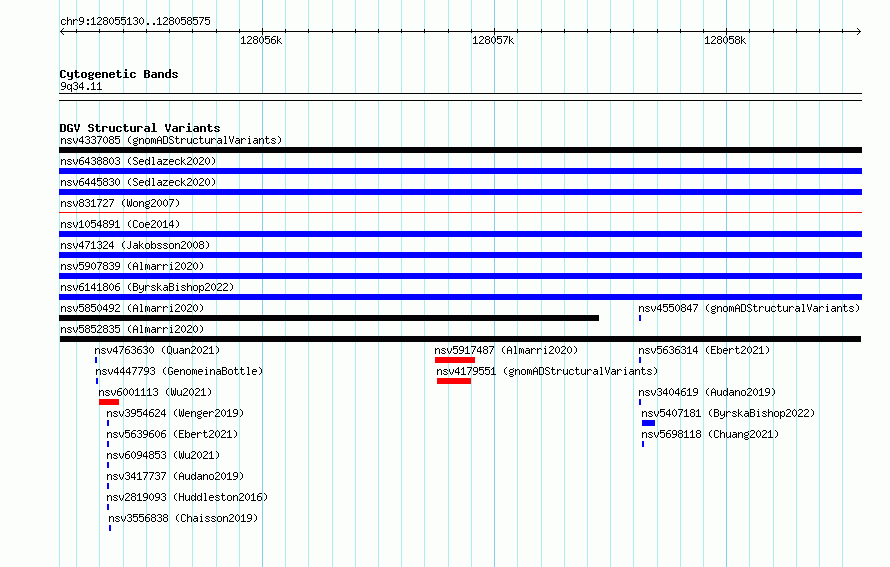The image size is (890, 567).
Task: Click the black bar under nsv5852835
Action: 460,339
